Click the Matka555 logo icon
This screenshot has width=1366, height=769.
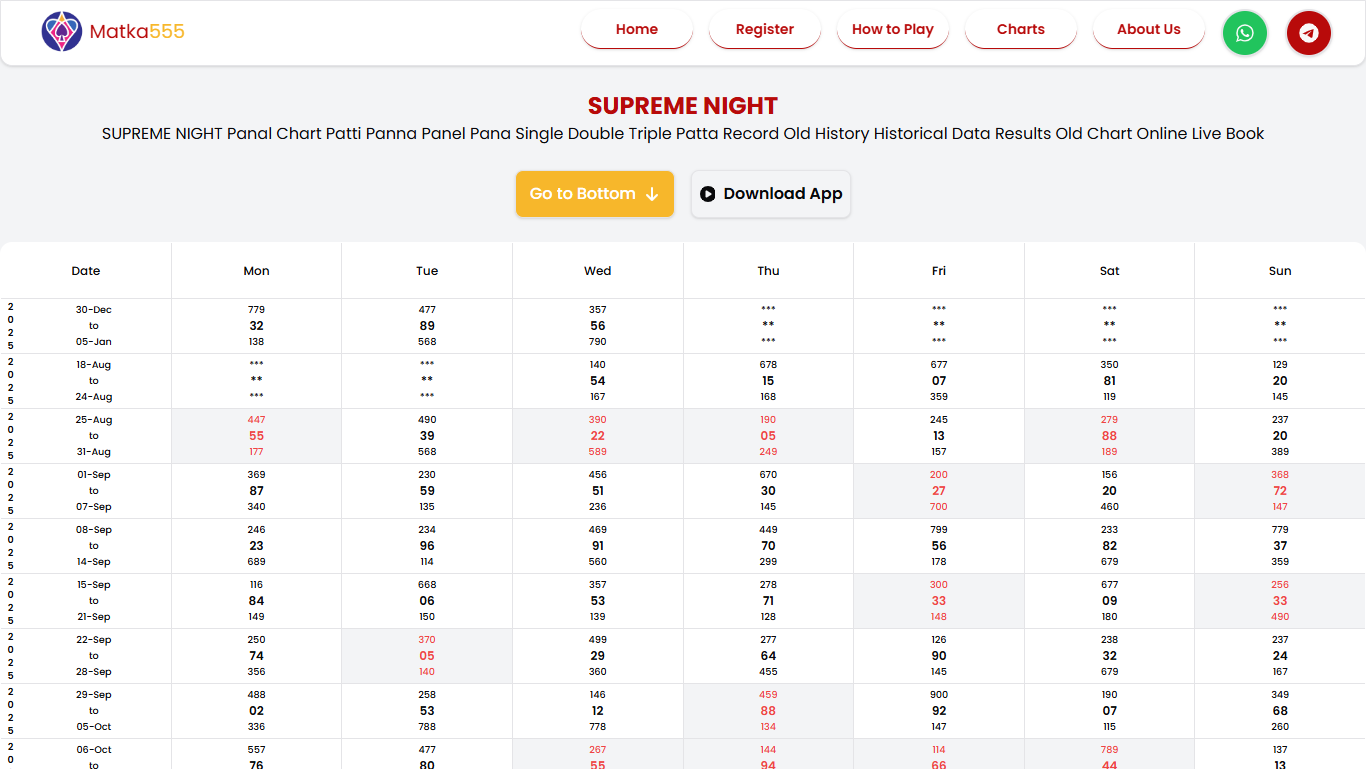[62, 32]
